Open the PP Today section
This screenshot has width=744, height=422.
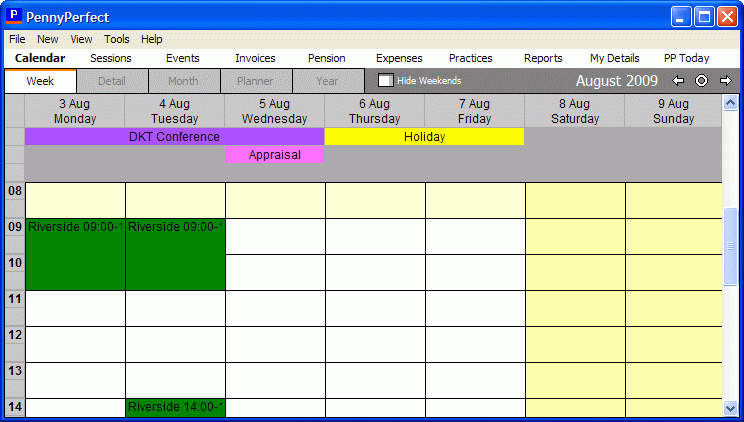coord(687,58)
